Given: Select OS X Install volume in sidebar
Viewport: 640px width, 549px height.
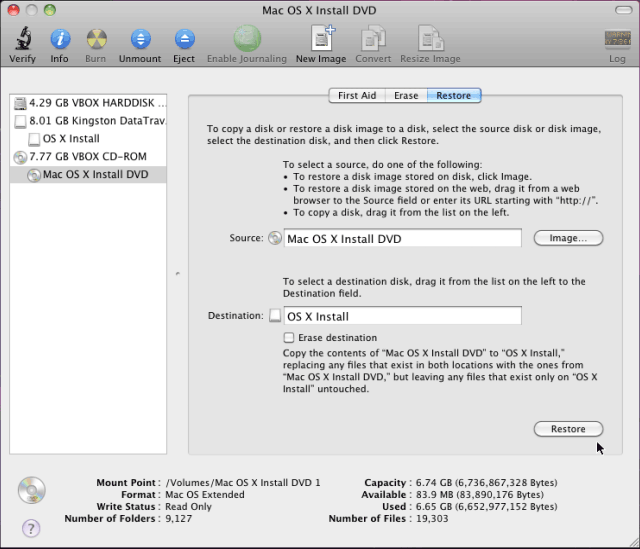Looking at the screenshot, I should pyautogui.click(x=88, y=139).
